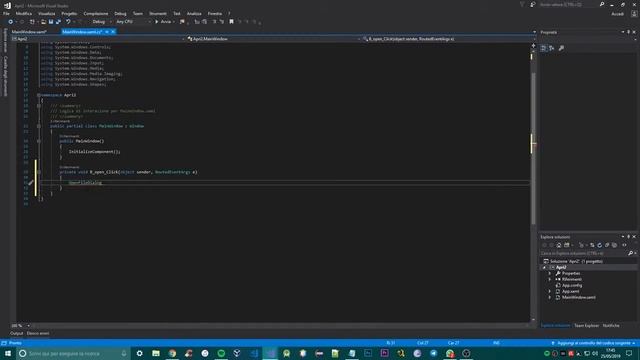Click the Undo toolbar icon
The width and height of the screenshot is (640, 360).
68,22
